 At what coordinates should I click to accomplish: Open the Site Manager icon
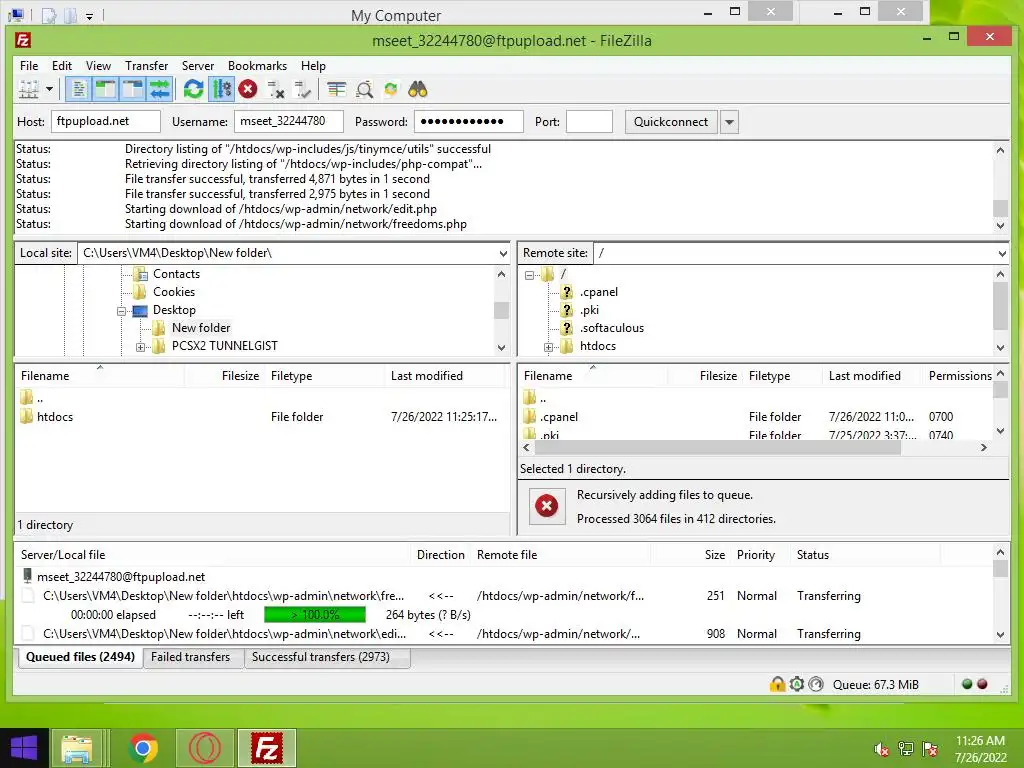(x=28, y=89)
